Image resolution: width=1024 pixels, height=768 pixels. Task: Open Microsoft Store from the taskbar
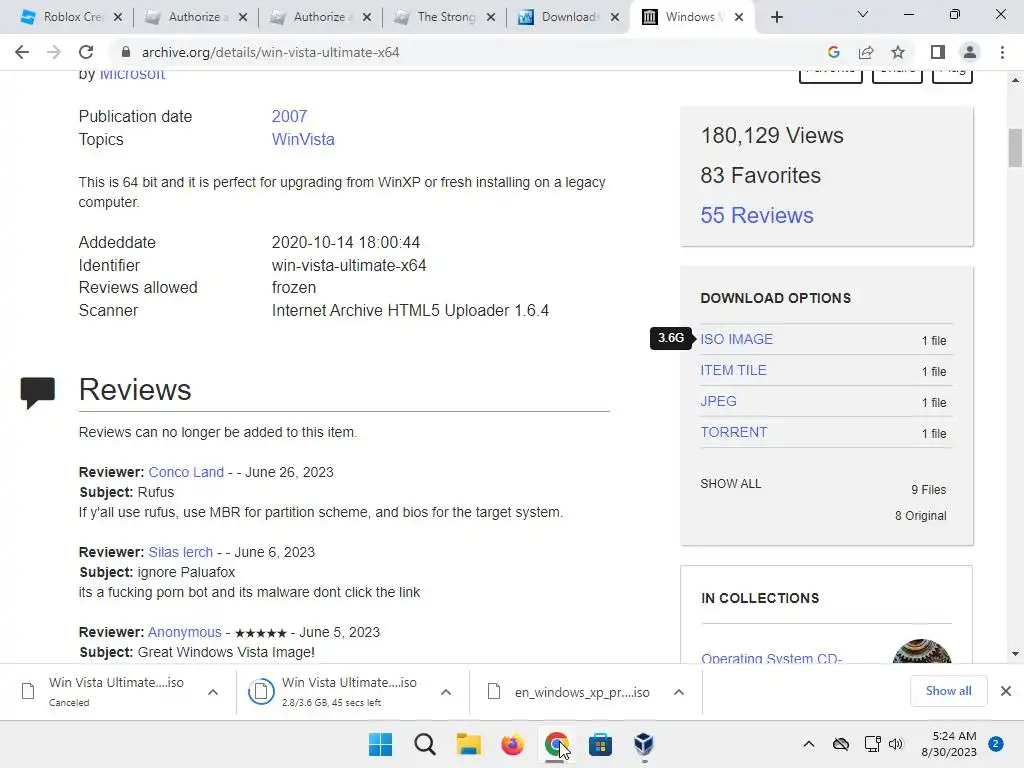click(x=600, y=744)
